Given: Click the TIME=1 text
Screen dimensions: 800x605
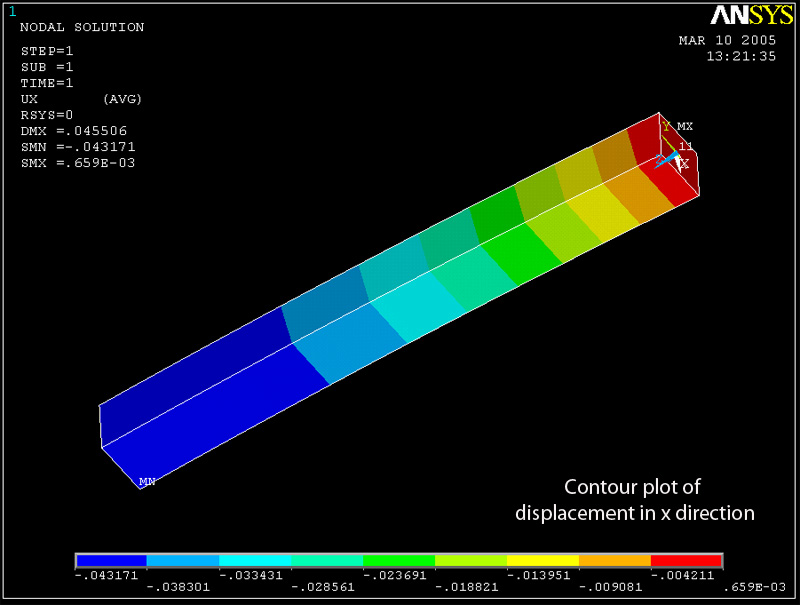Looking at the screenshot, I should [47, 83].
